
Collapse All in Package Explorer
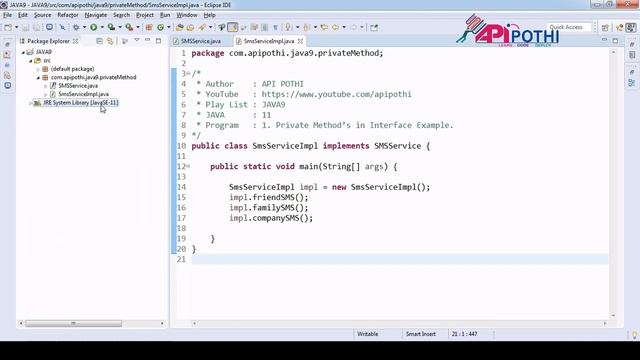coord(99,41)
